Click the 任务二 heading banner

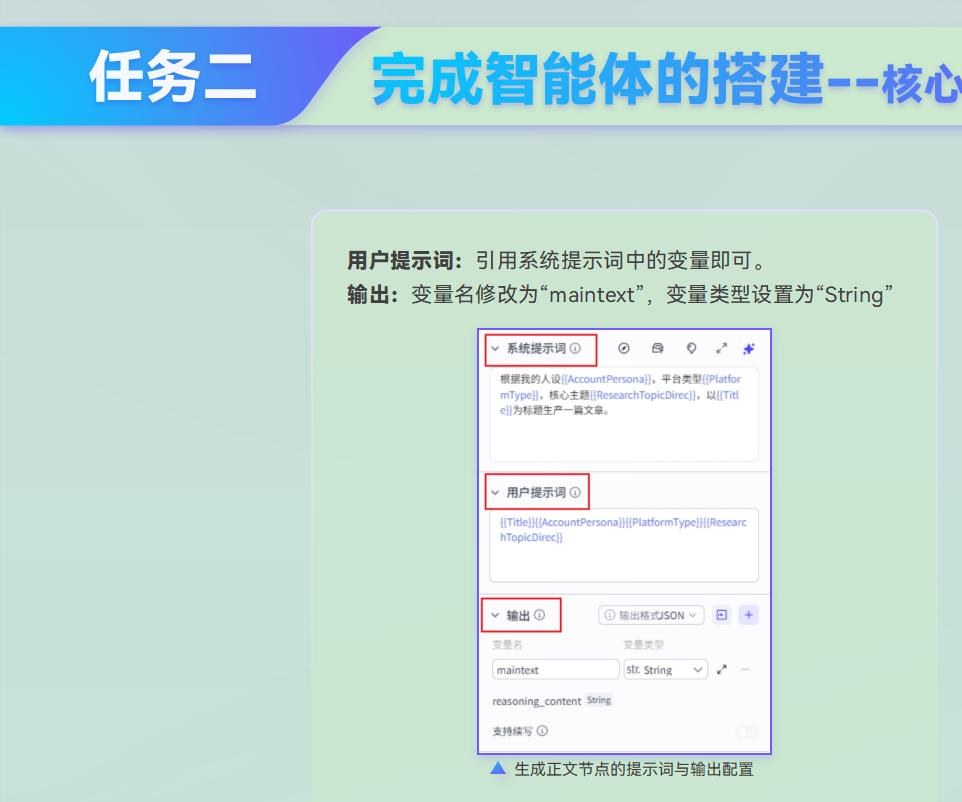172,76
